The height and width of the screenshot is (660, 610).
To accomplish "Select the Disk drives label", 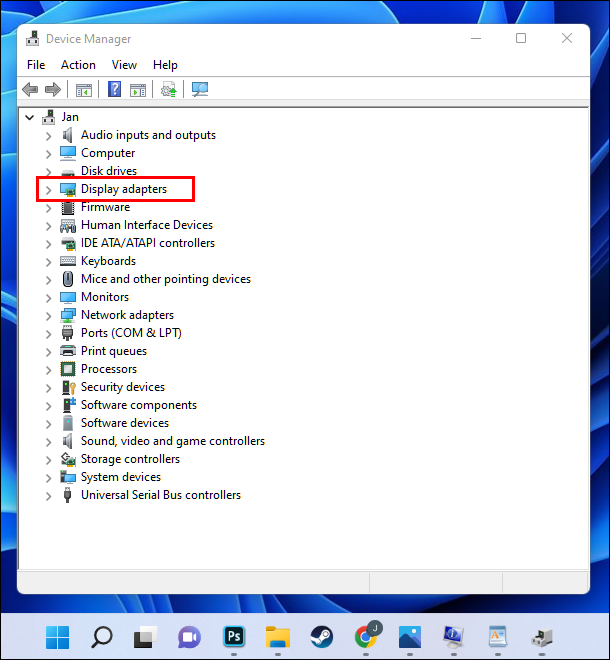I will (109, 171).
